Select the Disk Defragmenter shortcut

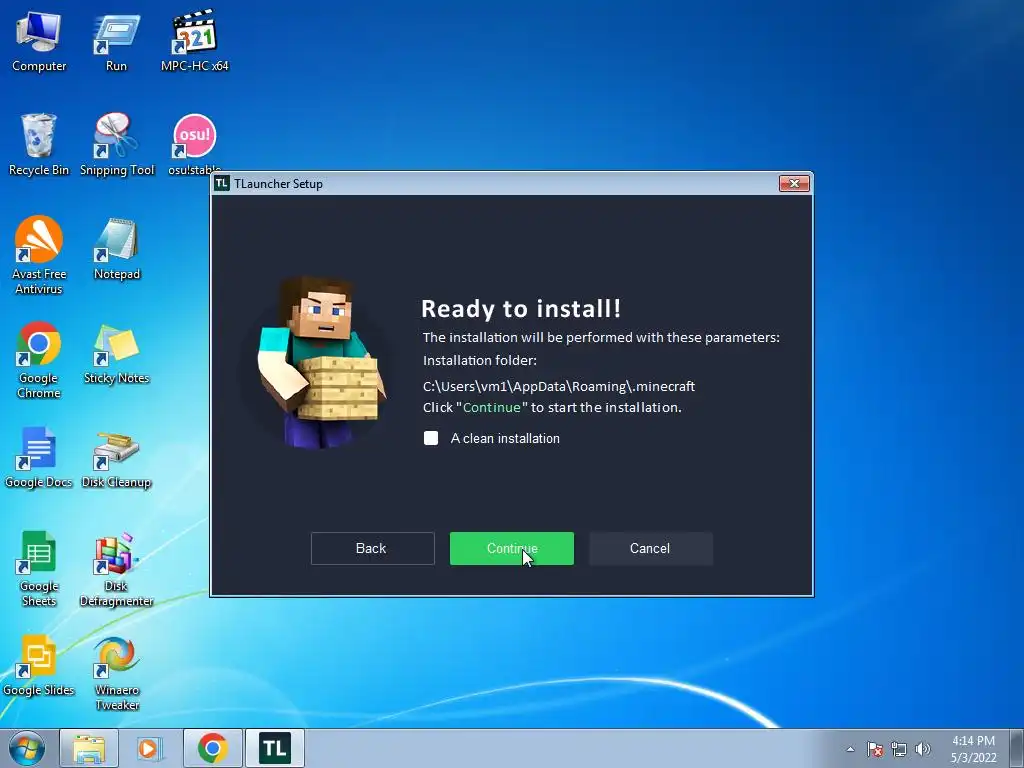116,568
